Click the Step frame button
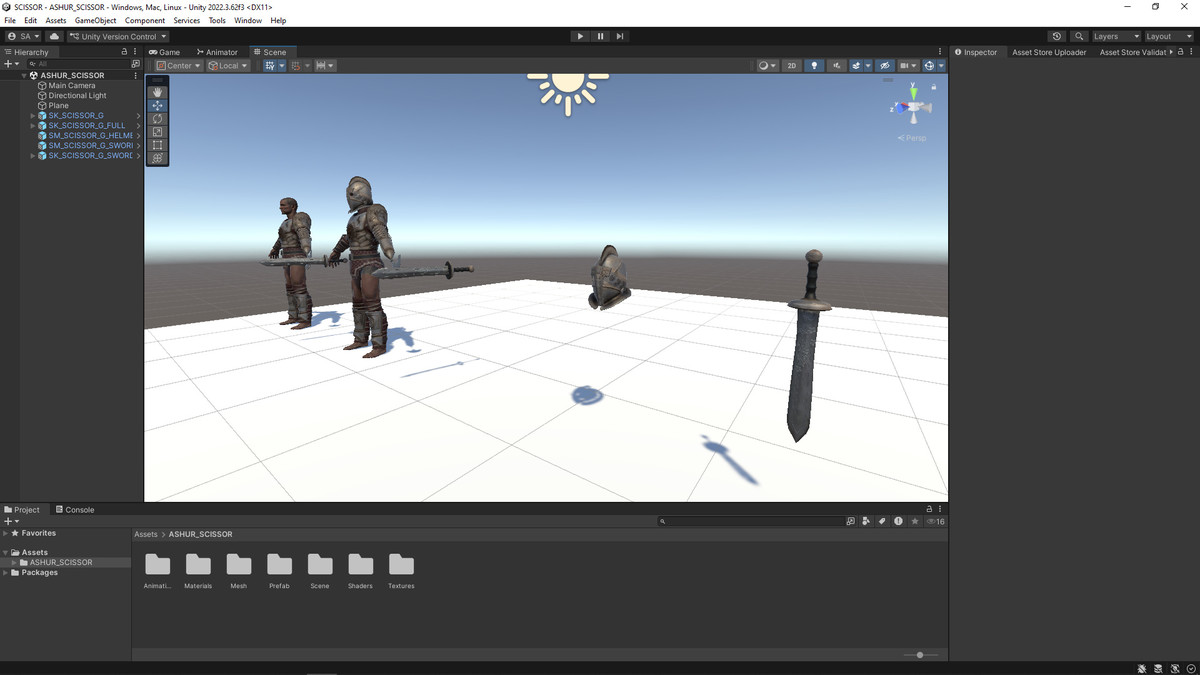1200x675 pixels. coord(620,36)
